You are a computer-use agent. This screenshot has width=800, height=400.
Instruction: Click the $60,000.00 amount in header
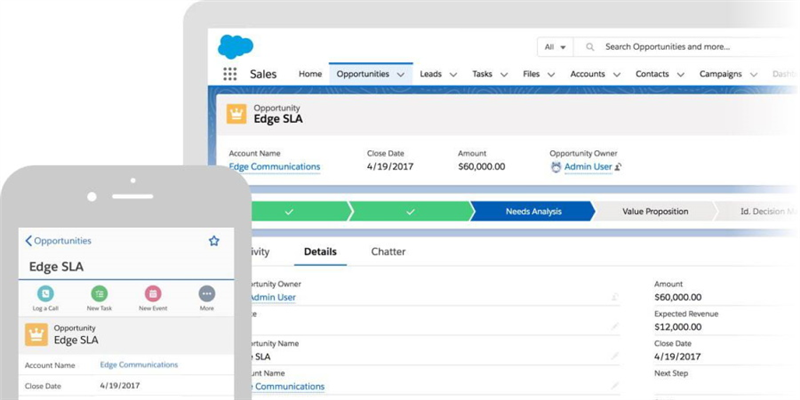pos(482,167)
